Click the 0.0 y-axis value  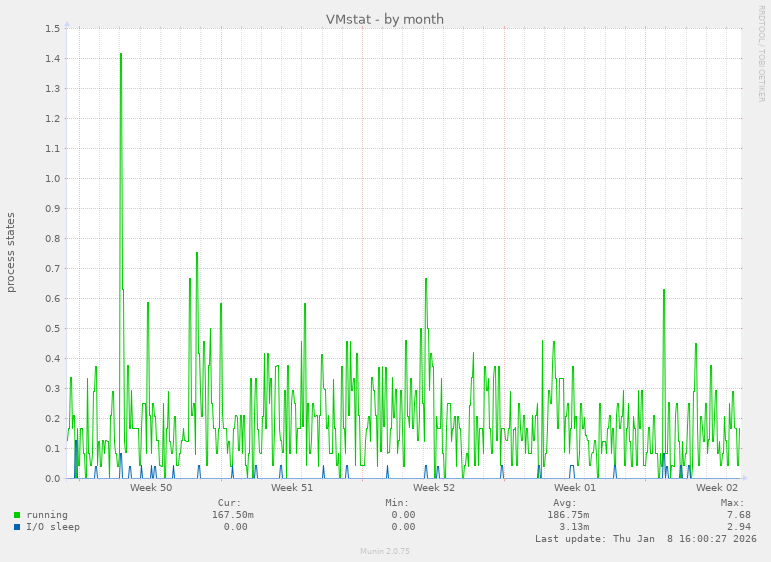click(53, 478)
